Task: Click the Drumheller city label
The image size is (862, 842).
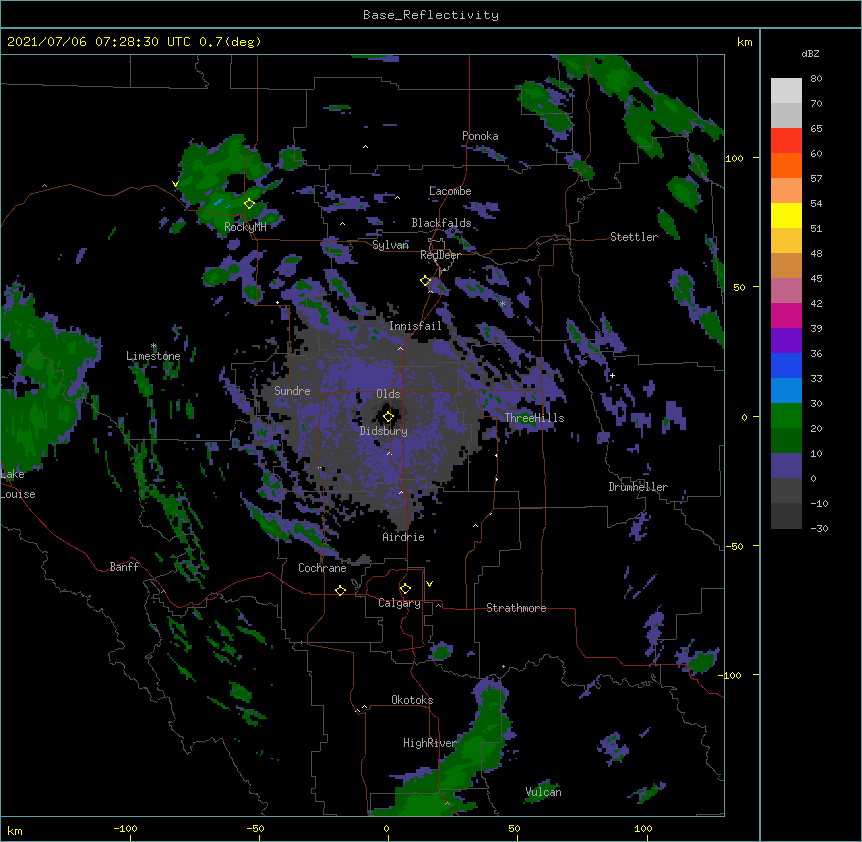Action: coord(638,487)
